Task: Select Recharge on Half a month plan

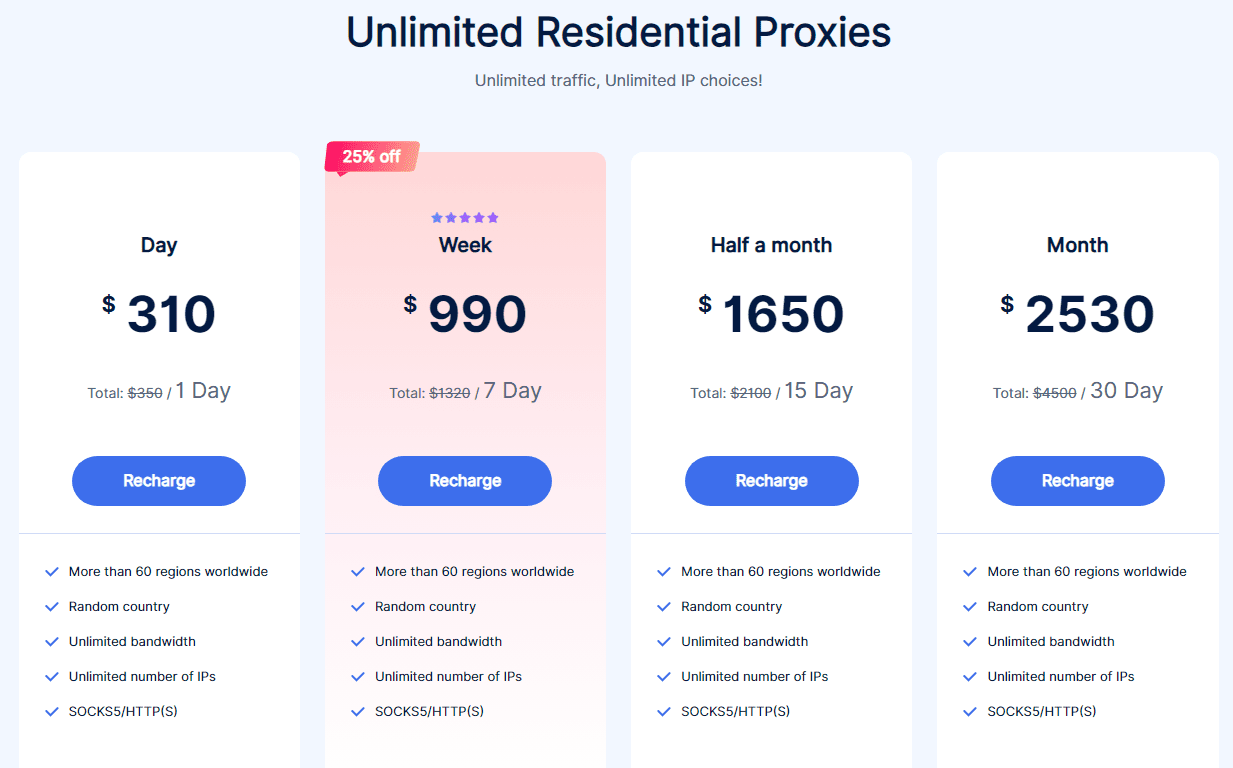Action: pos(771,481)
